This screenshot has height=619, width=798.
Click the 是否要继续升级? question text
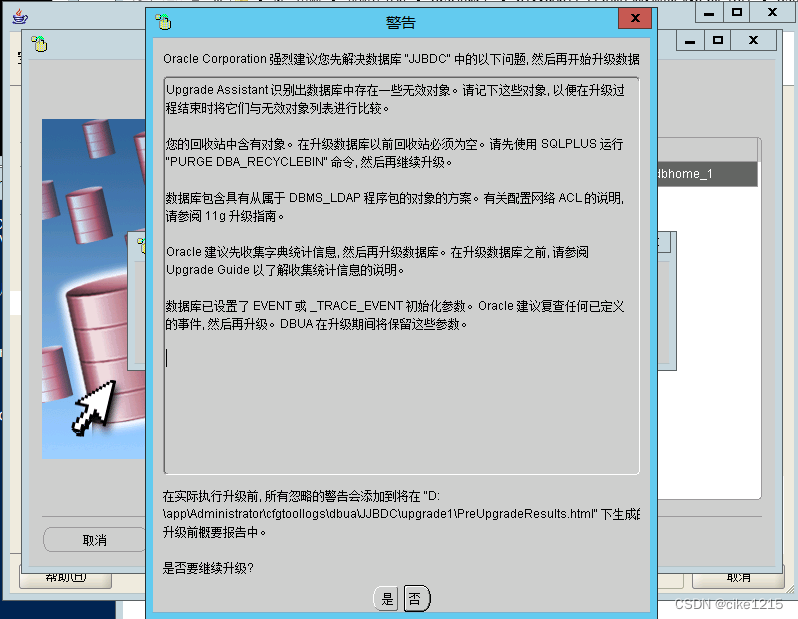pyautogui.click(x=208, y=568)
